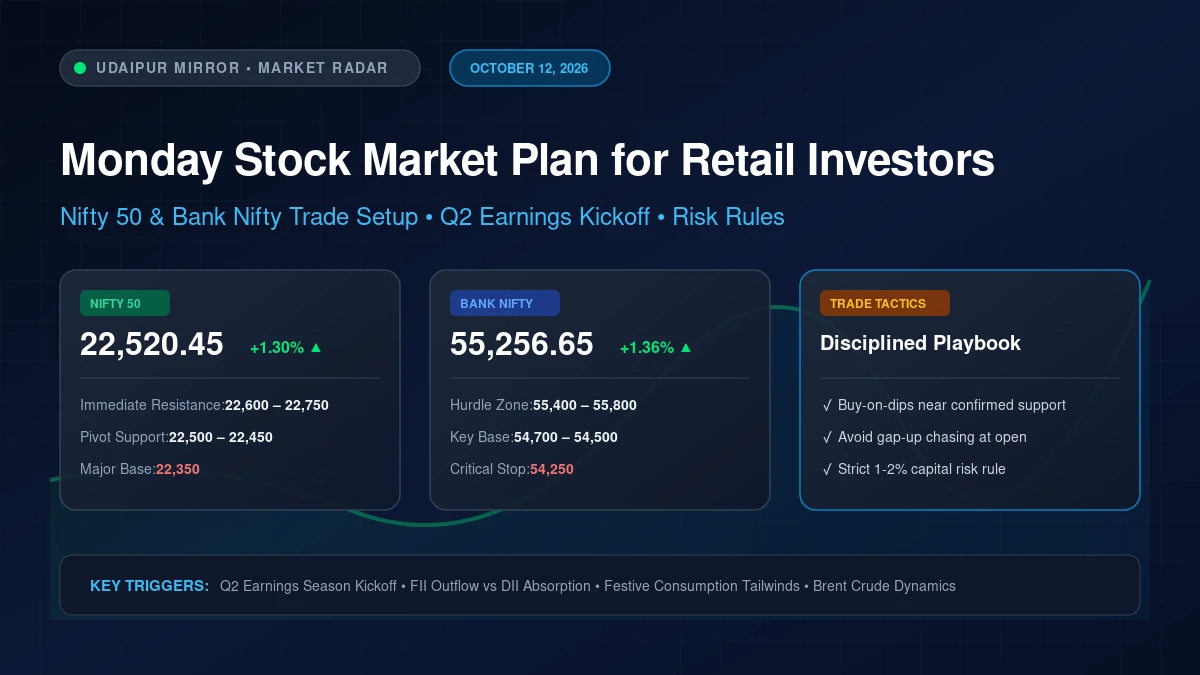Click the Hurdle Zone label
This screenshot has width=1200, height=675.
pyautogui.click(x=491, y=405)
